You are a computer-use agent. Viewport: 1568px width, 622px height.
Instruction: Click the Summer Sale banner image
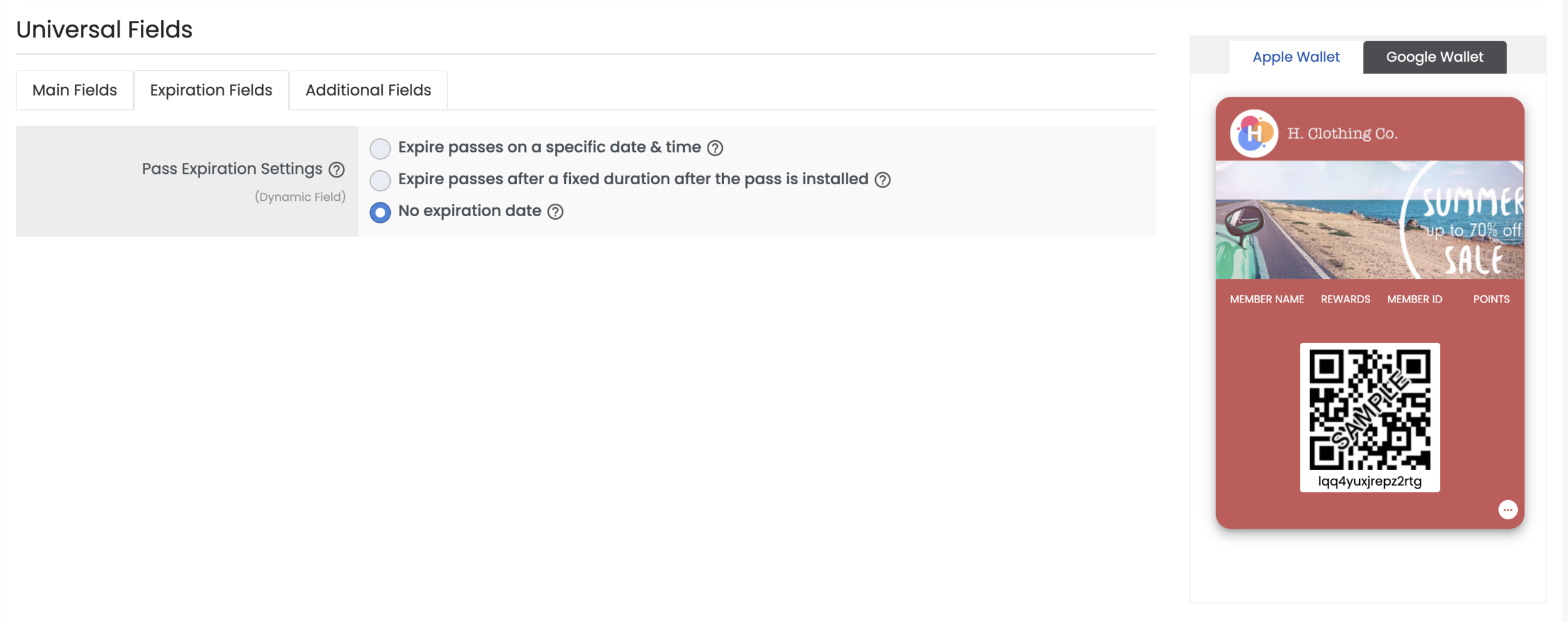click(1370, 220)
